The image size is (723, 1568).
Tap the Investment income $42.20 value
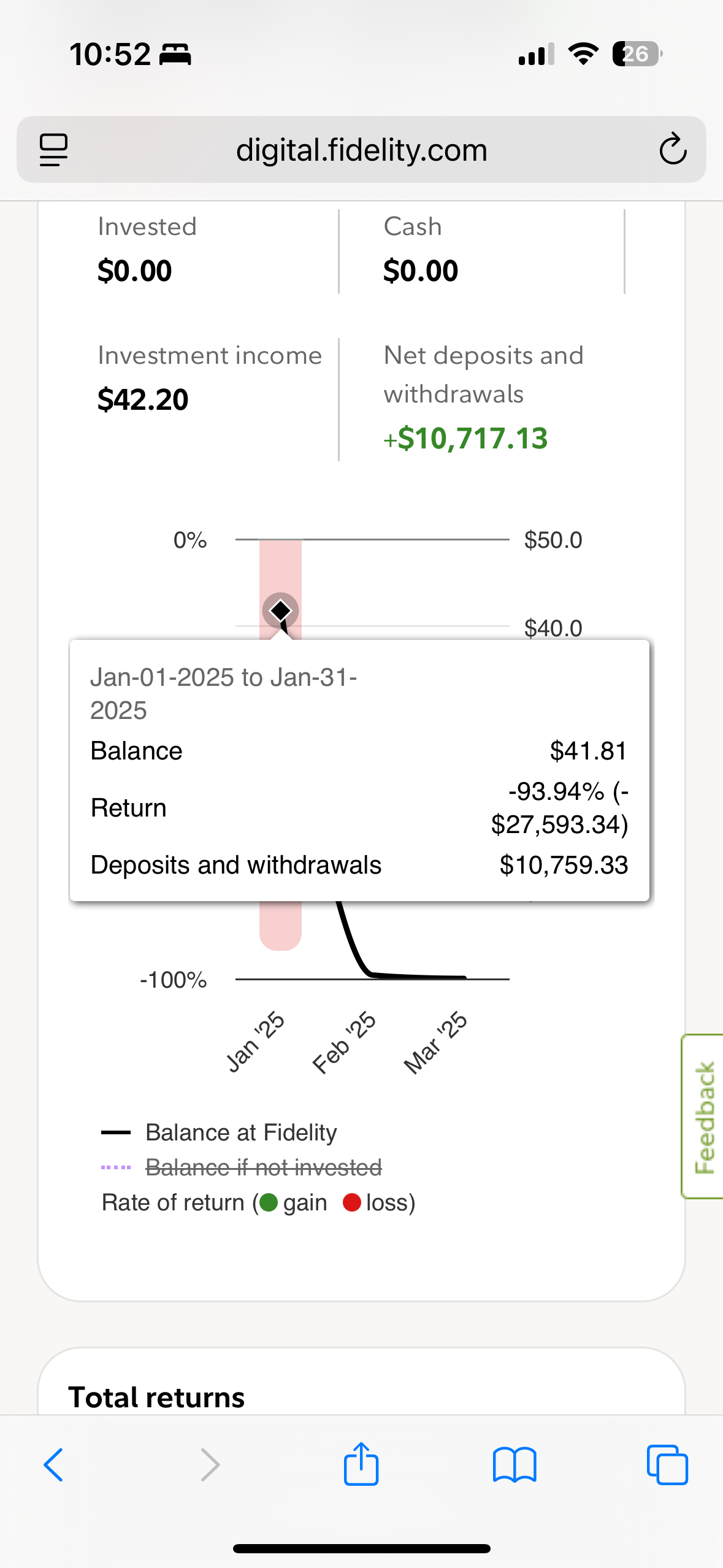[x=143, y=399]
